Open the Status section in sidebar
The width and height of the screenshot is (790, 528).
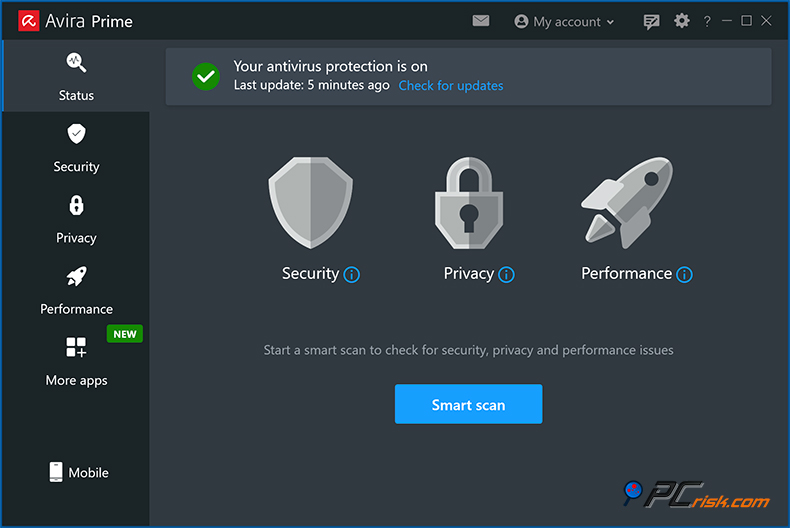76,76
